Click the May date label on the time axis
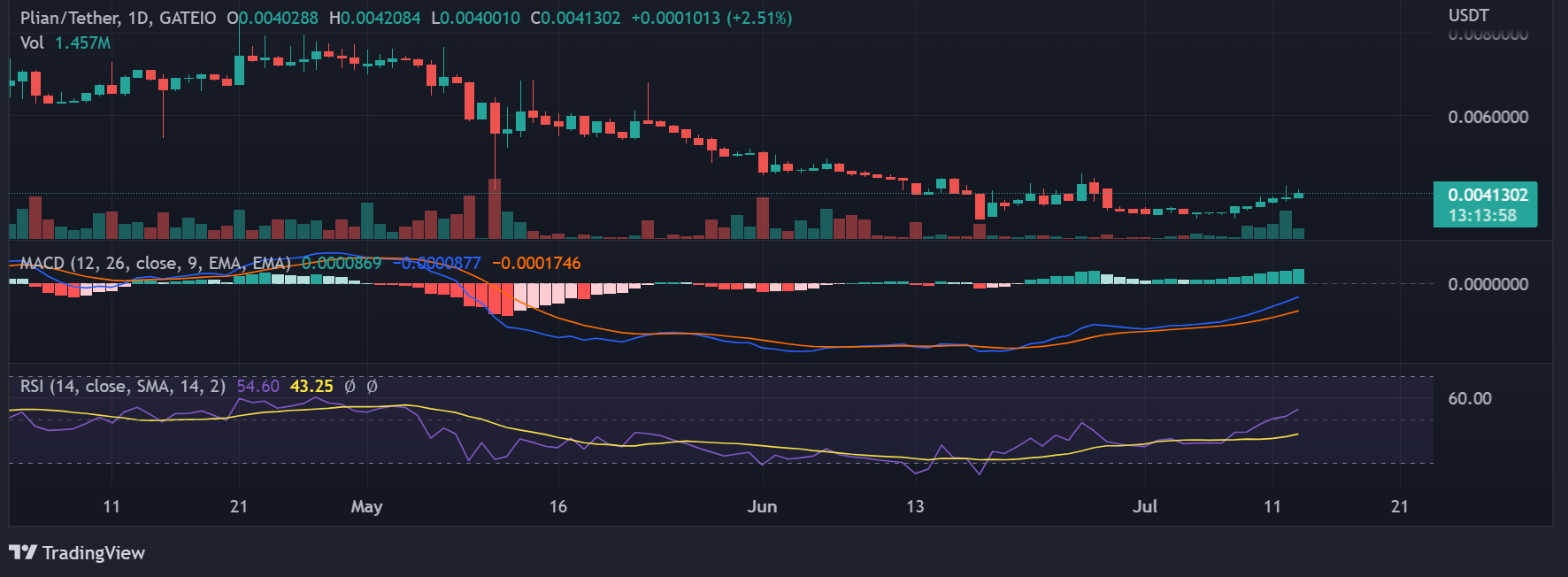 (366, 506)
